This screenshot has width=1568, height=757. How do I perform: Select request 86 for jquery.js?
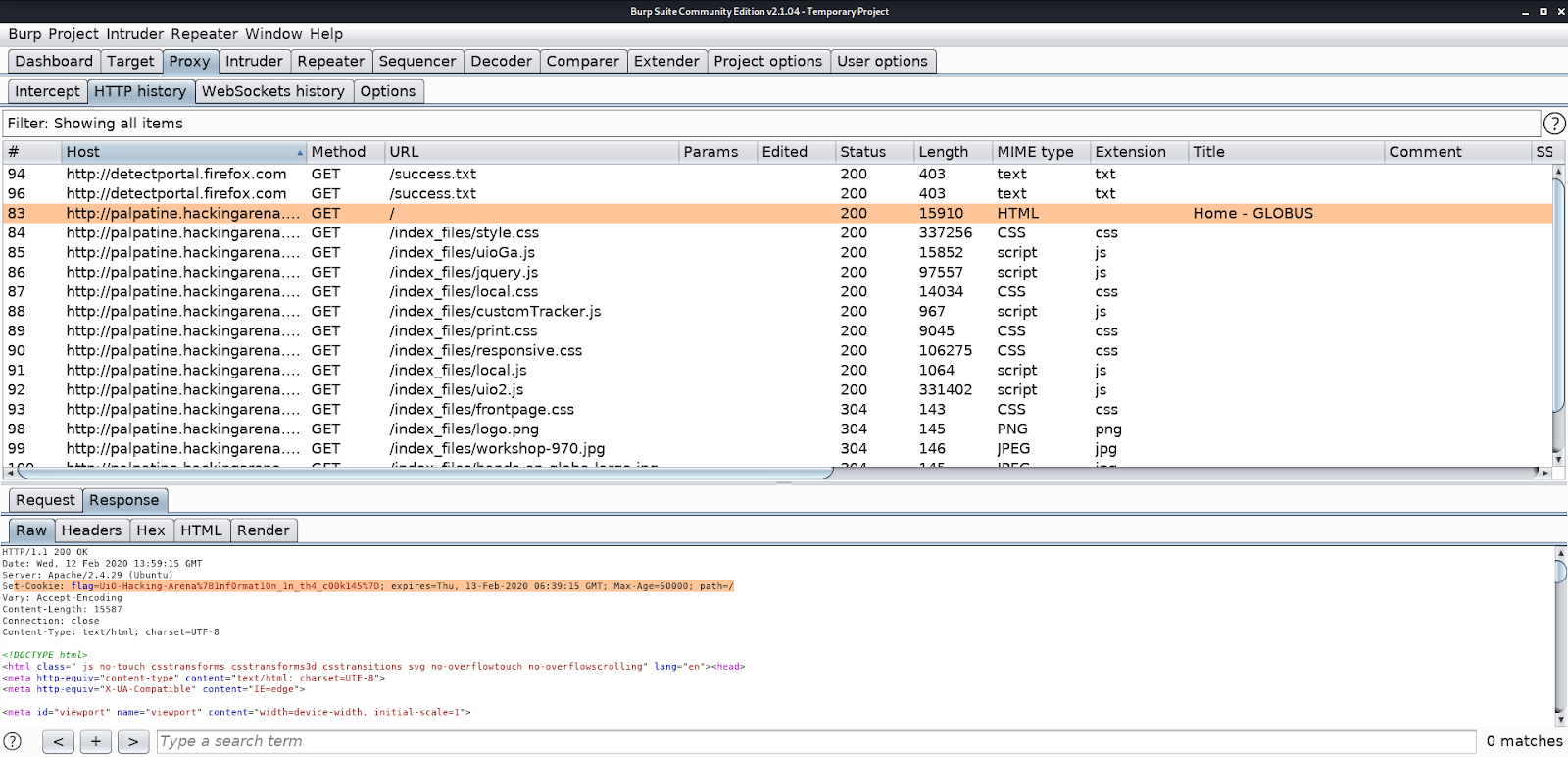click(x=778, y=272)
